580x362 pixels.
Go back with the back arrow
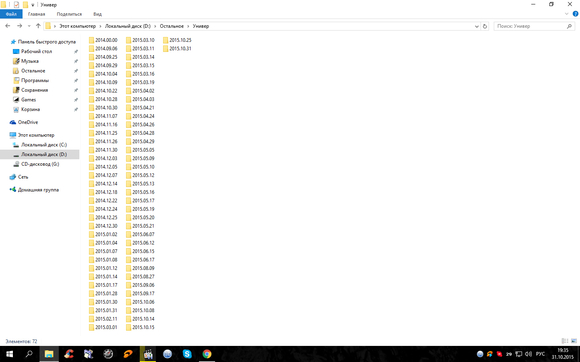tap(8, 26)
